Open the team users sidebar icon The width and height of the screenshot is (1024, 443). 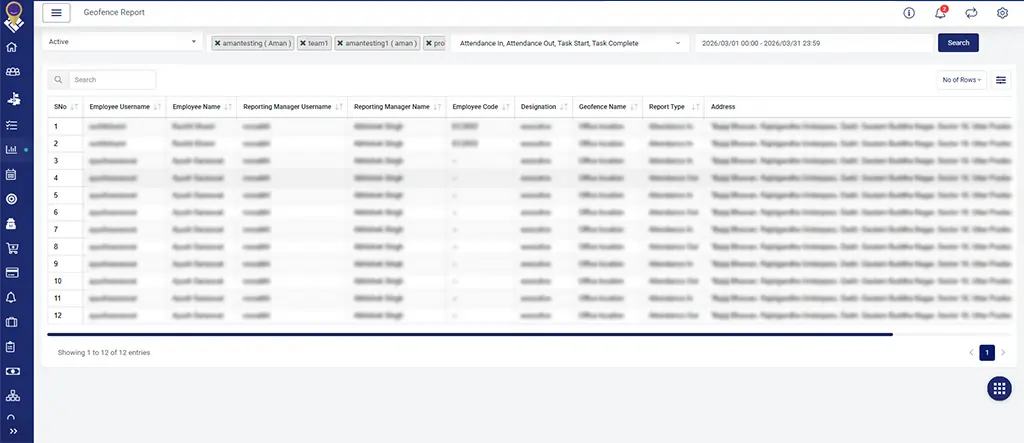11,72
